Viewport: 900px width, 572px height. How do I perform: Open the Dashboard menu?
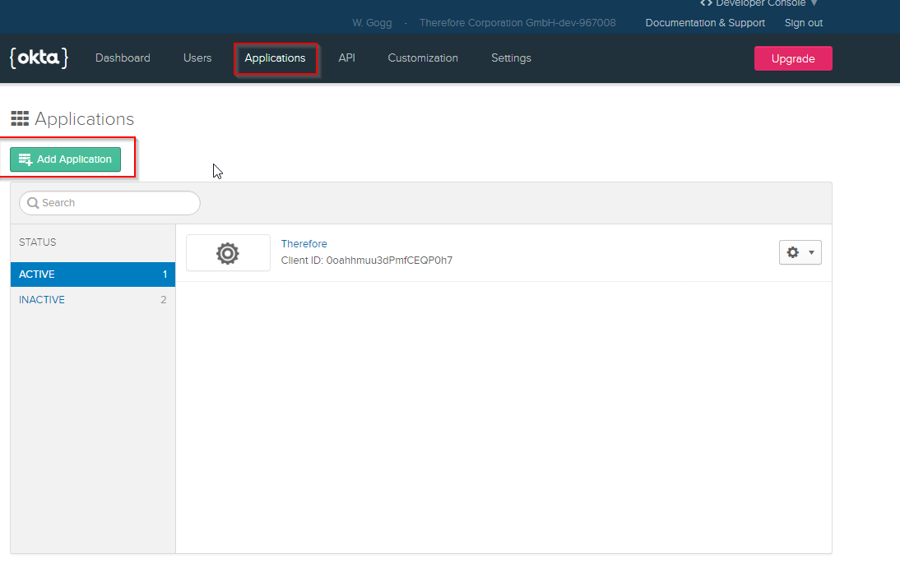point(123,58)
